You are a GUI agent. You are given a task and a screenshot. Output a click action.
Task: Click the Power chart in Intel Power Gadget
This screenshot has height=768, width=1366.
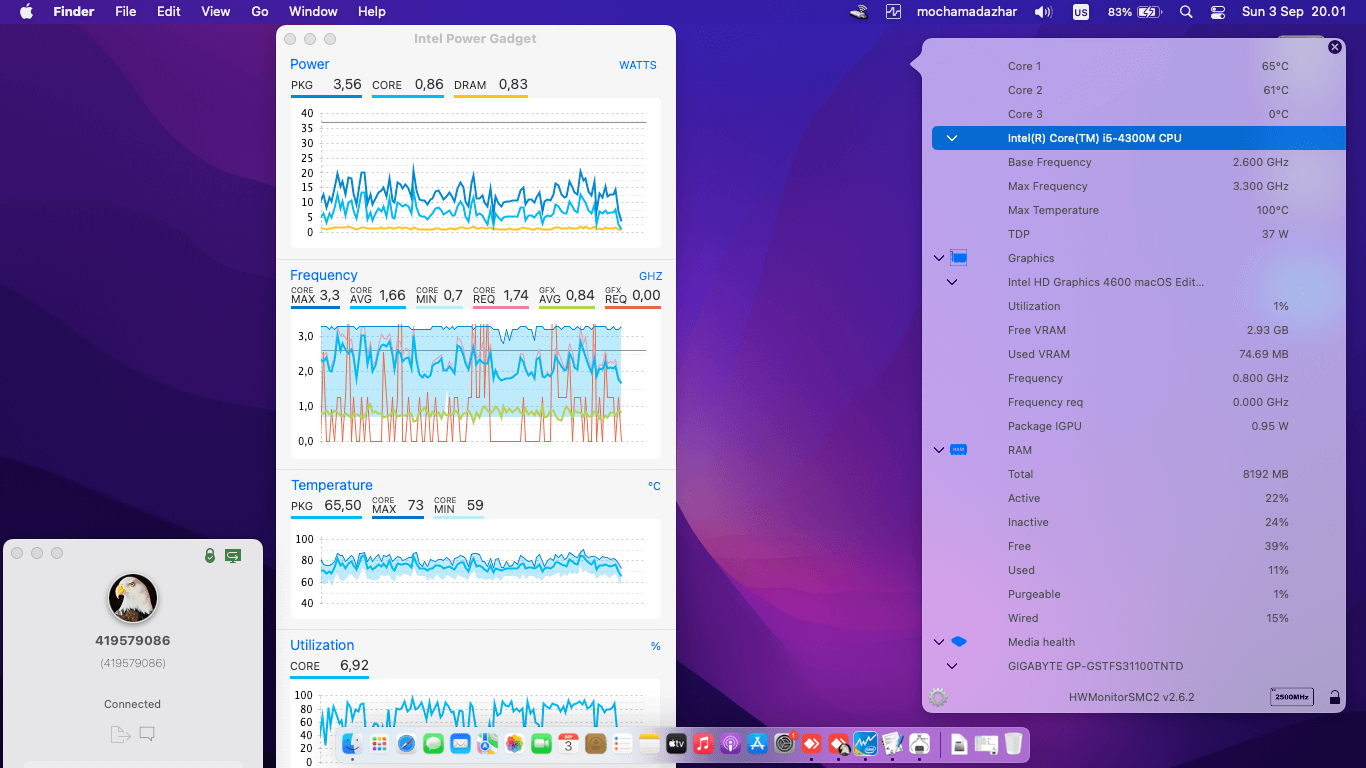476,172
